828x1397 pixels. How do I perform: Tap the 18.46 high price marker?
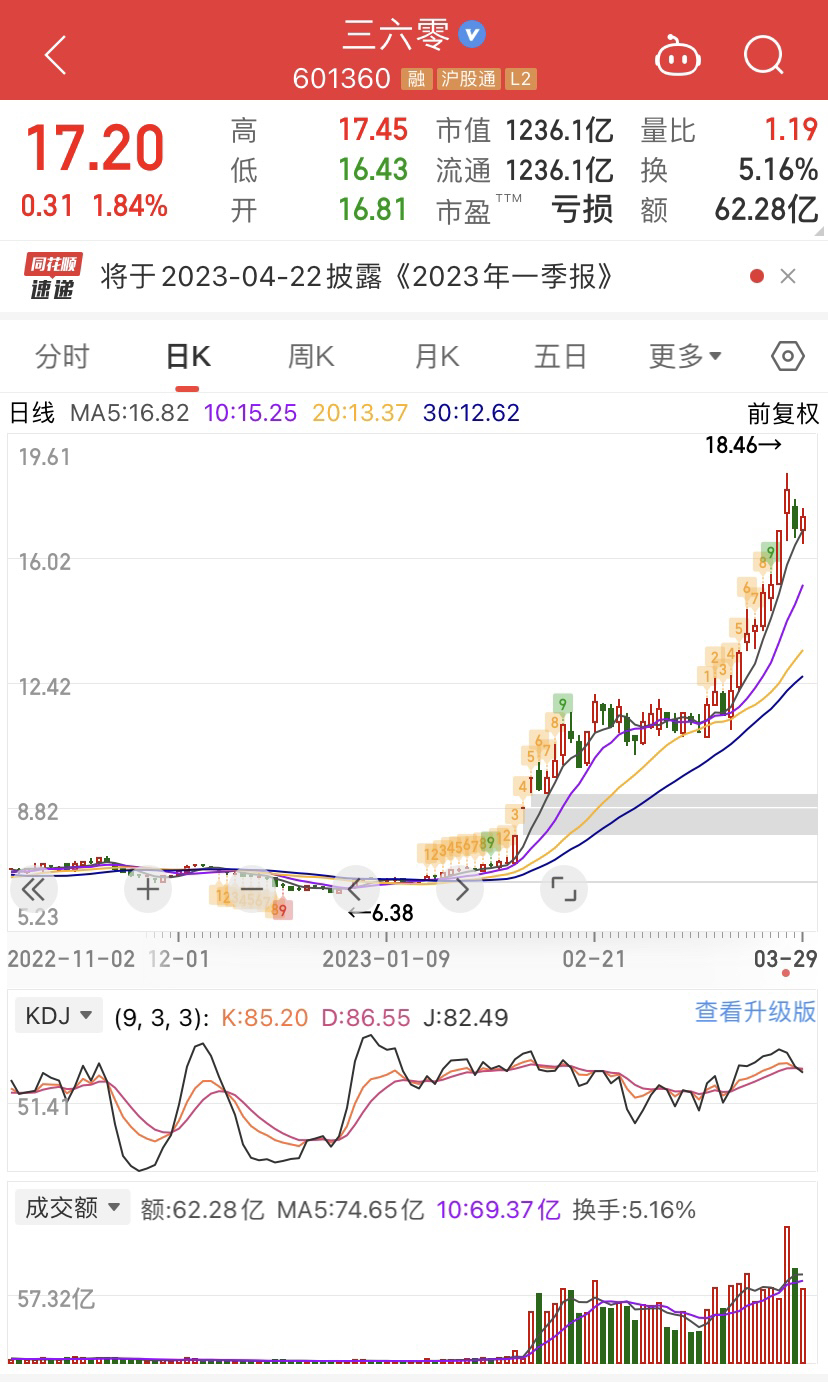tap(742, 446)
